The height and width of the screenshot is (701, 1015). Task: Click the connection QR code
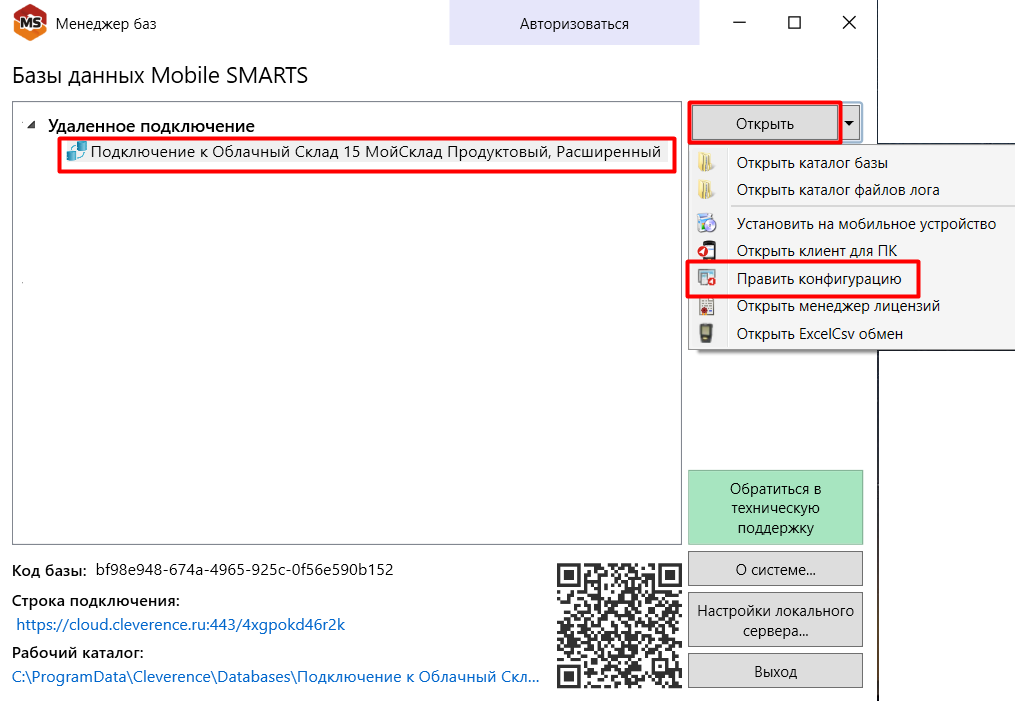tap(619, 625)
